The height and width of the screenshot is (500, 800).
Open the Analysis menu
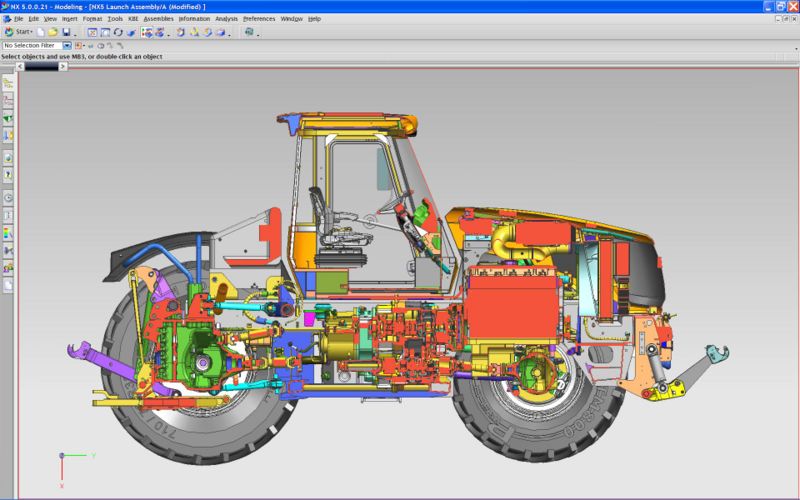pos(226,18)
